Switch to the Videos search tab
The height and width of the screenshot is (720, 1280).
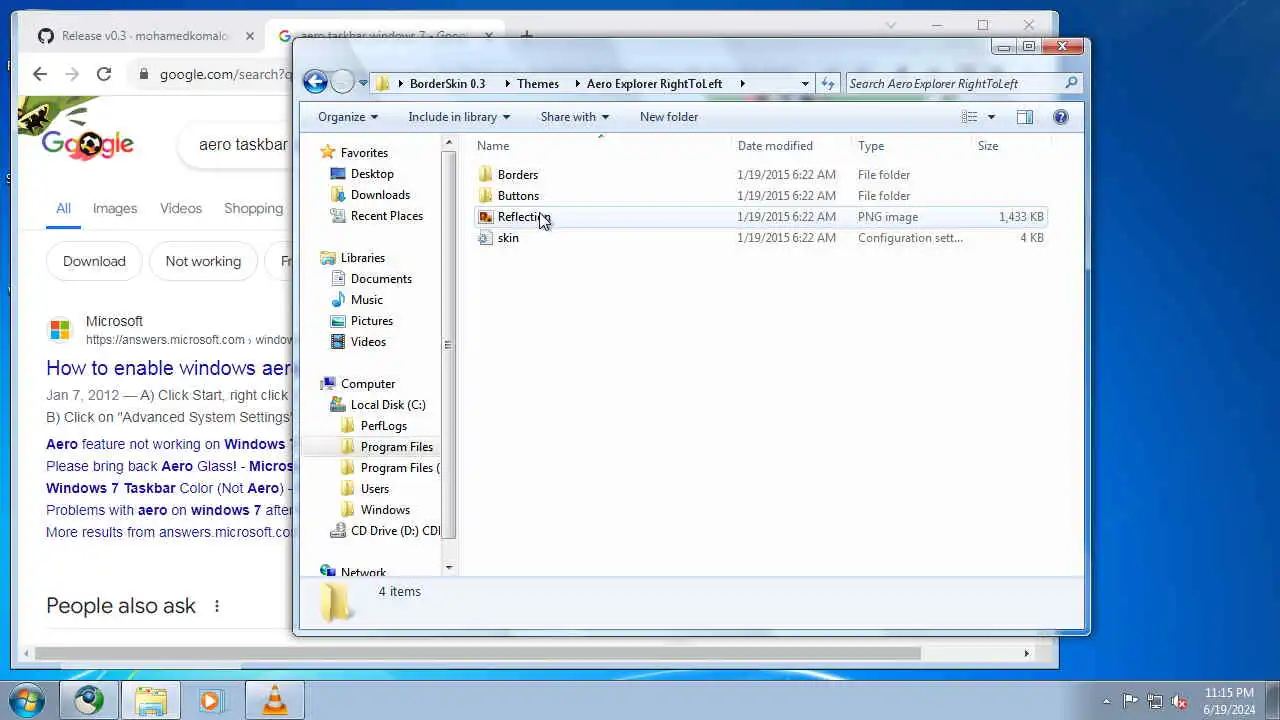click(181, 208)
